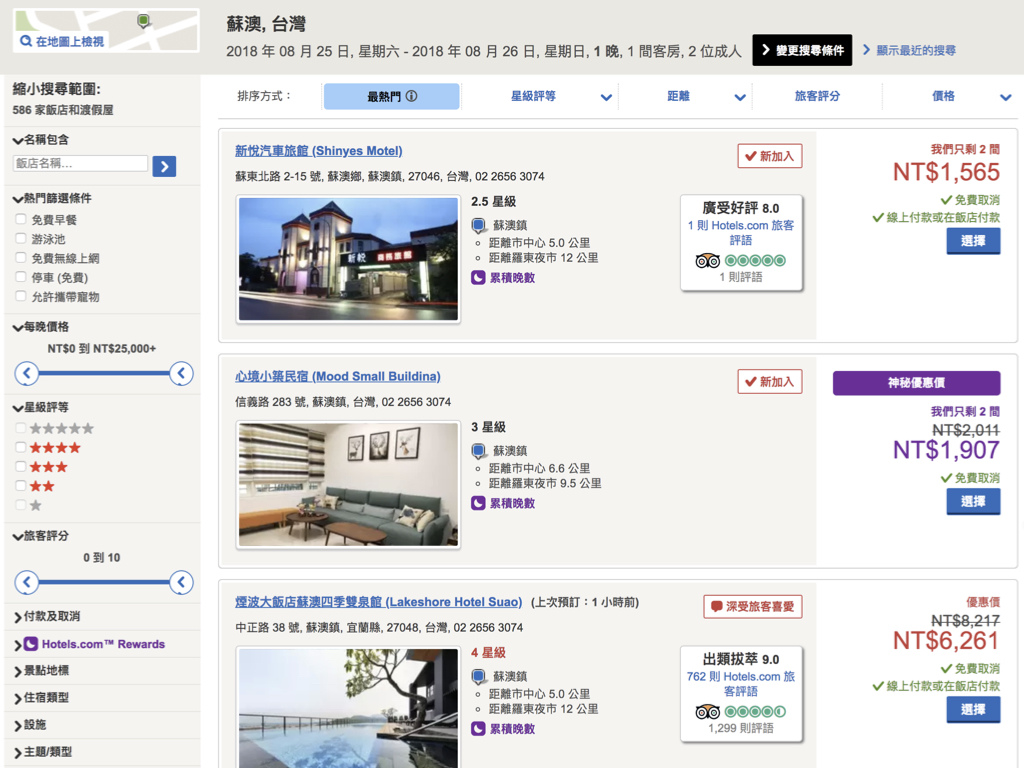Open the 新悅汽車旅館 (Shinyes Motel) link
1024x768 pixels.
point(319,151)
